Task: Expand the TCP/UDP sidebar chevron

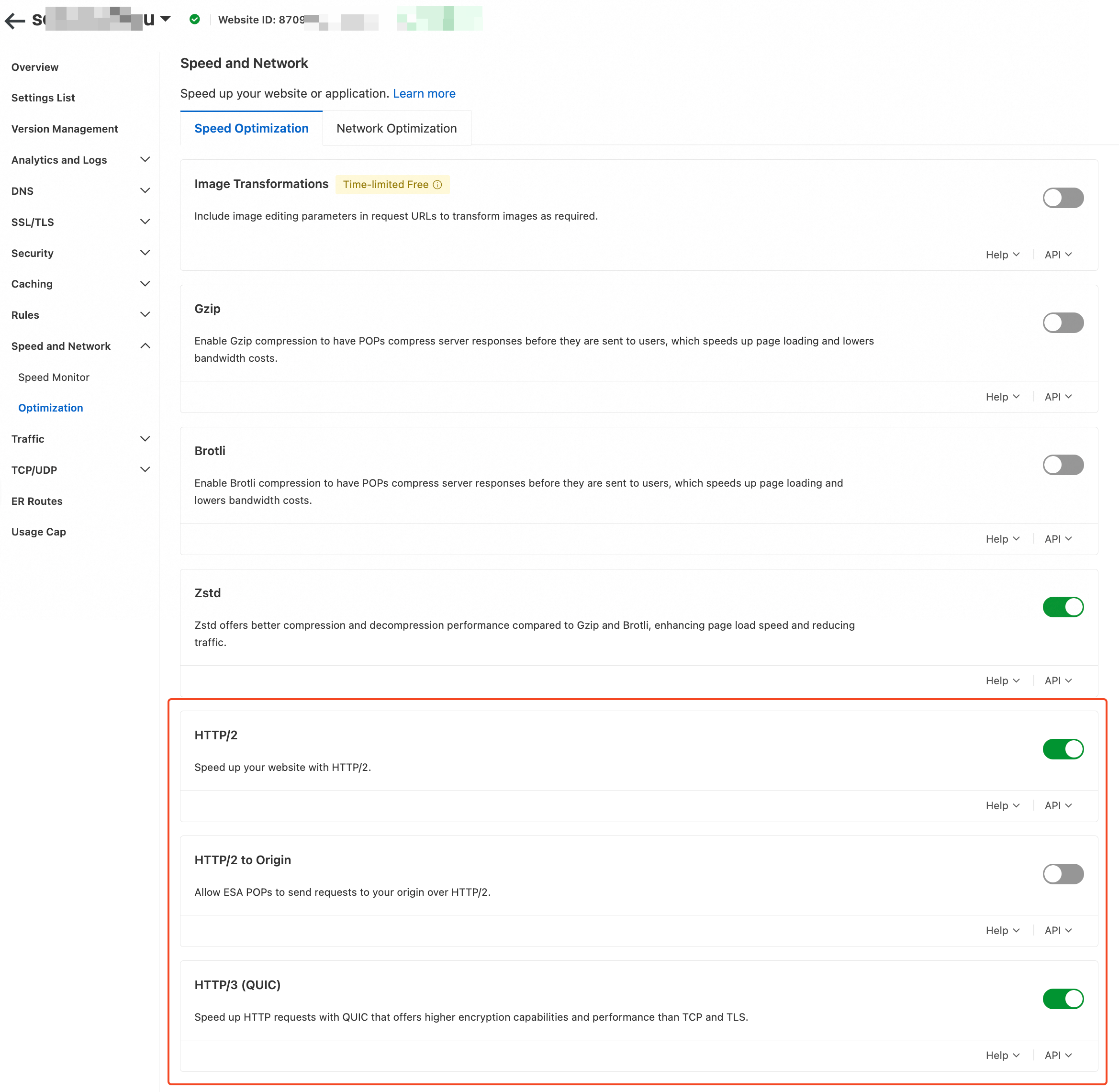Action: (x=145, y=470)
